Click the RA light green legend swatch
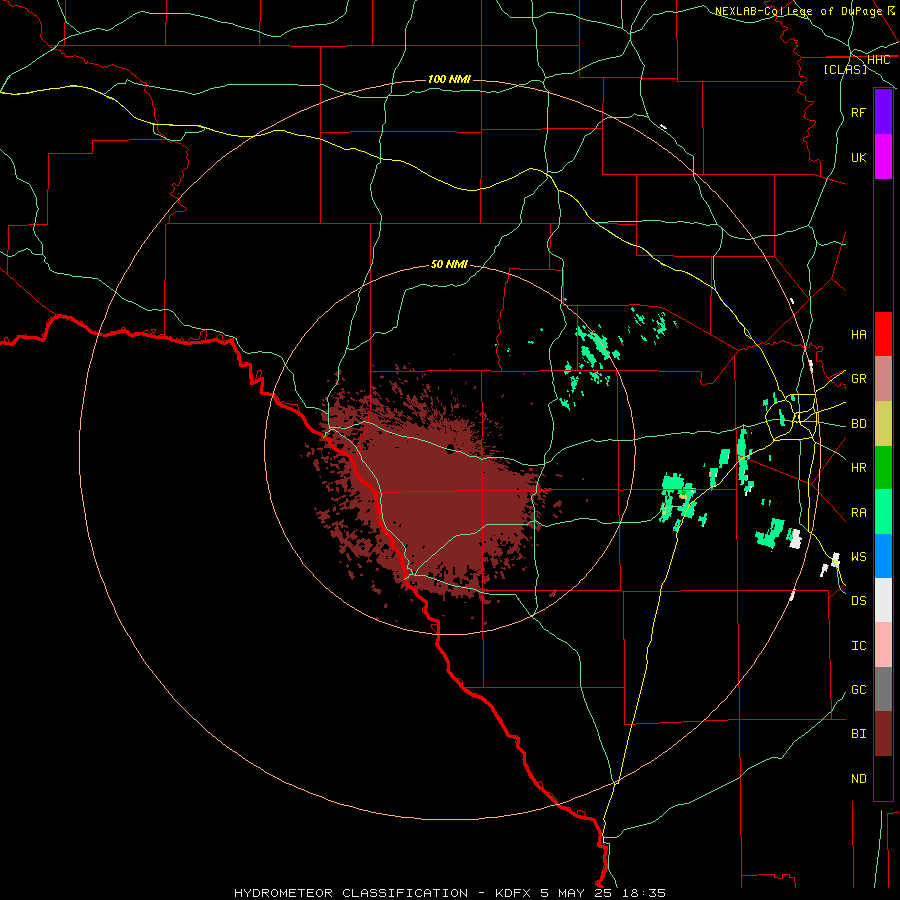 tap(883, 512)
